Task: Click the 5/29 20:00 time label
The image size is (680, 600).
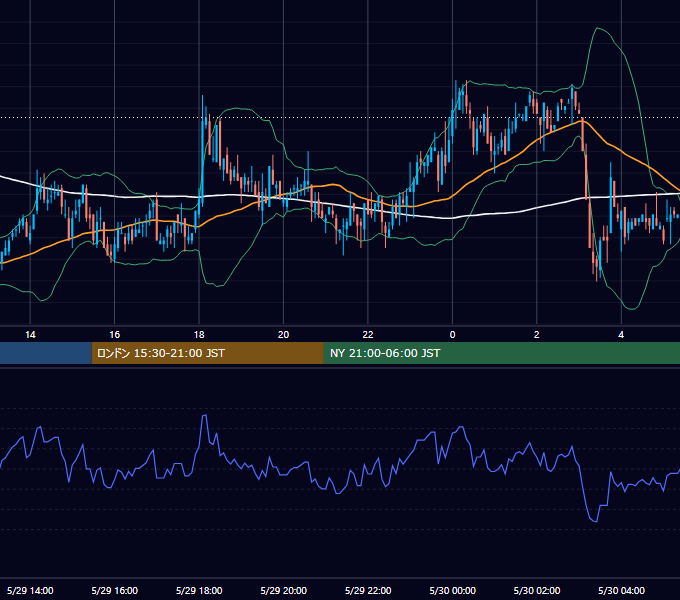Action: point(284,590)
